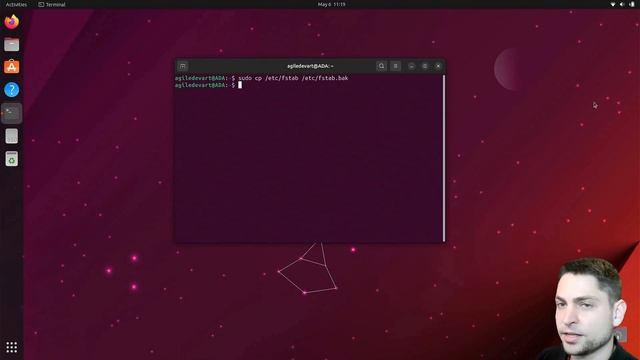Viewport: 640px width, 360px height.
Task: Open the Files manager from the dock
Action: 11,44
